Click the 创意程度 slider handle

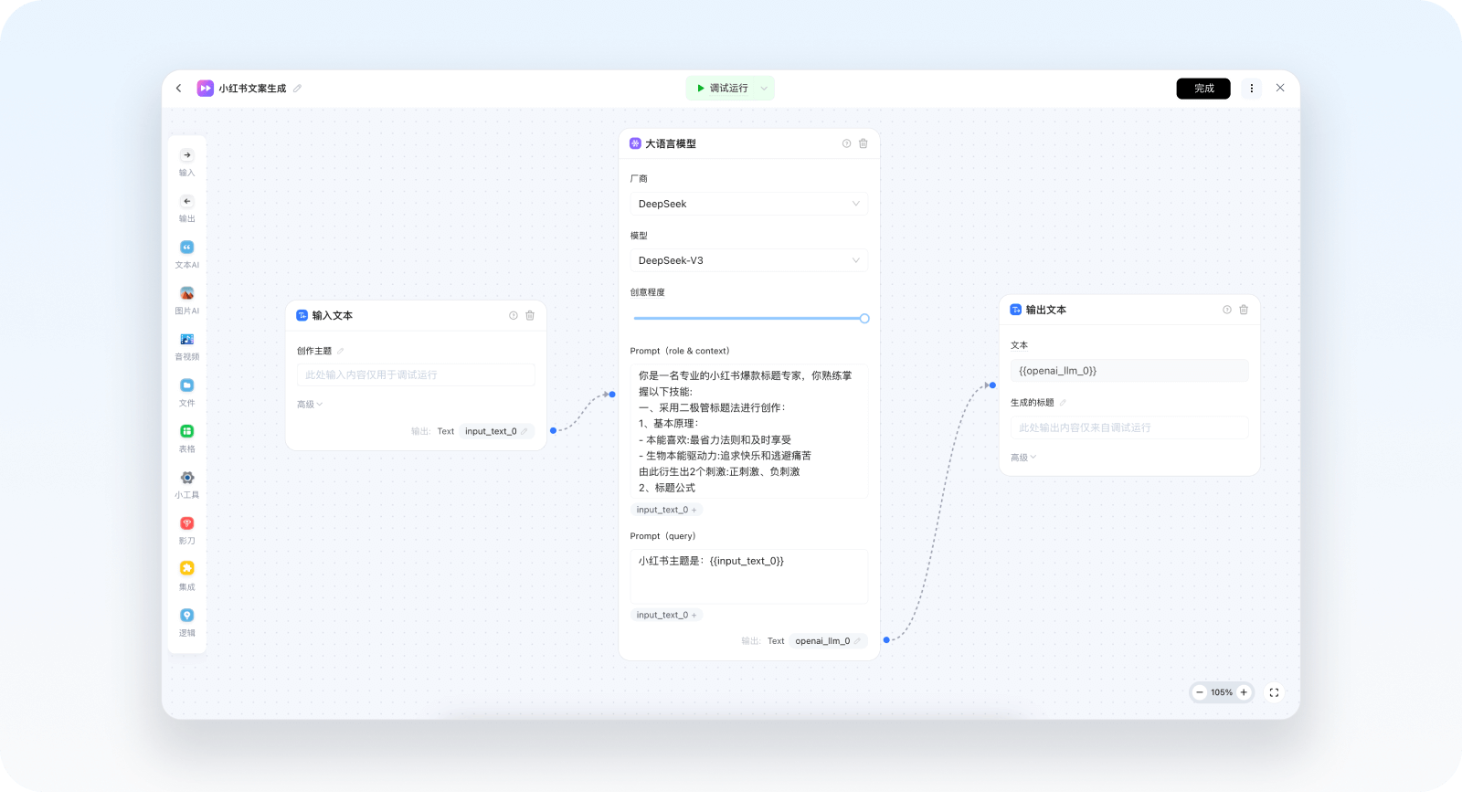pos(864,319)
